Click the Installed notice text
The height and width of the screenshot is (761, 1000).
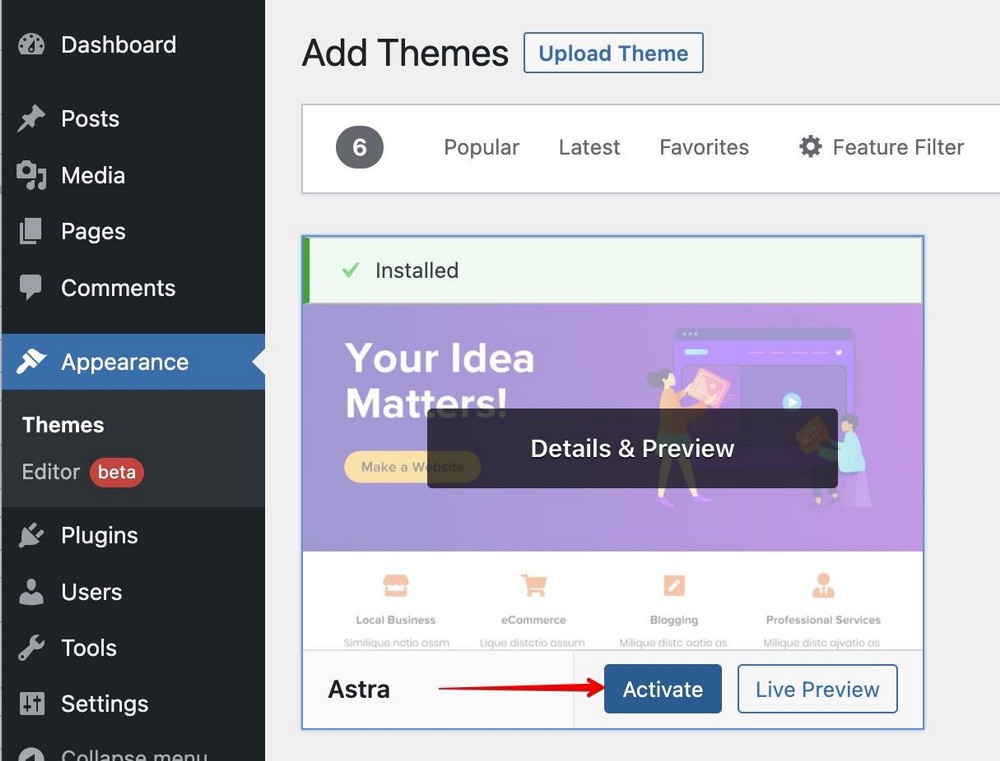[x=416, y=270]
